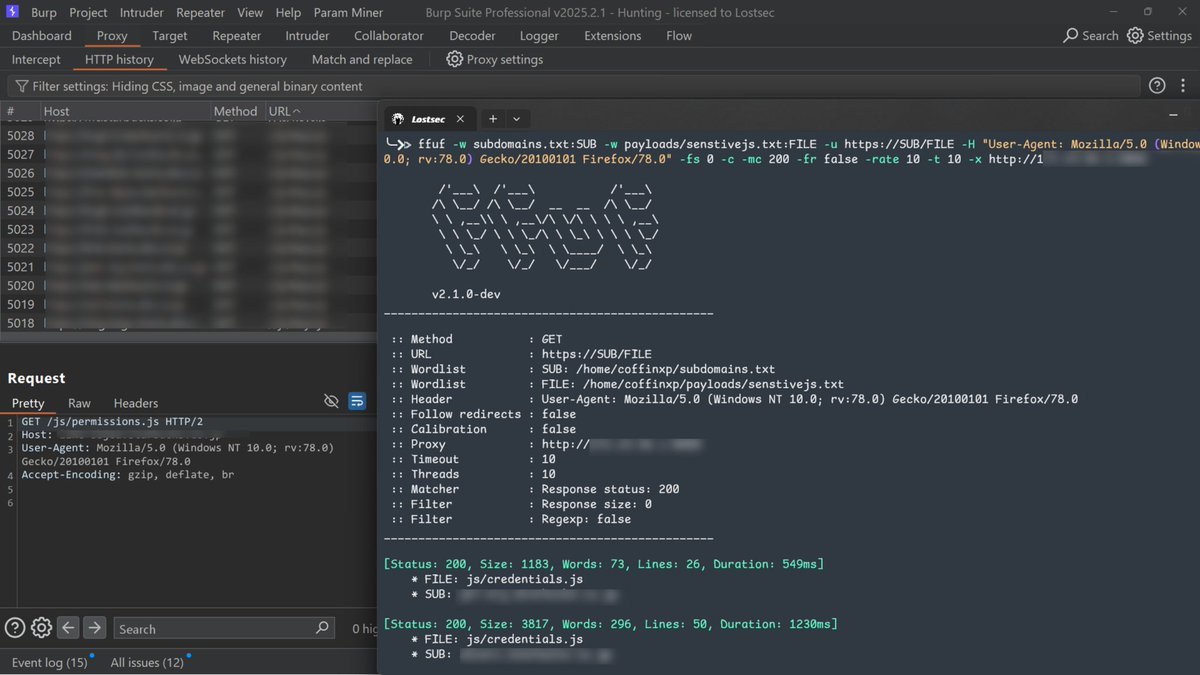
Task: Select history row 5026
Action: 189,173
